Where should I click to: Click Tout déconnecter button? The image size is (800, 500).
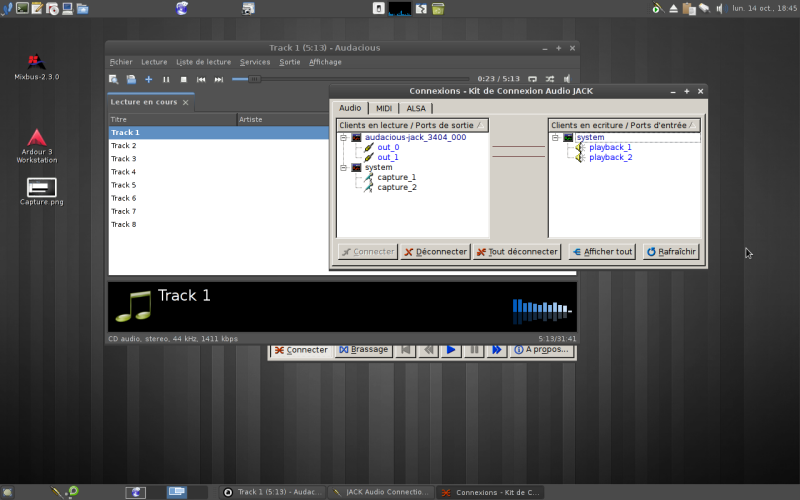(x=517, y=252)
